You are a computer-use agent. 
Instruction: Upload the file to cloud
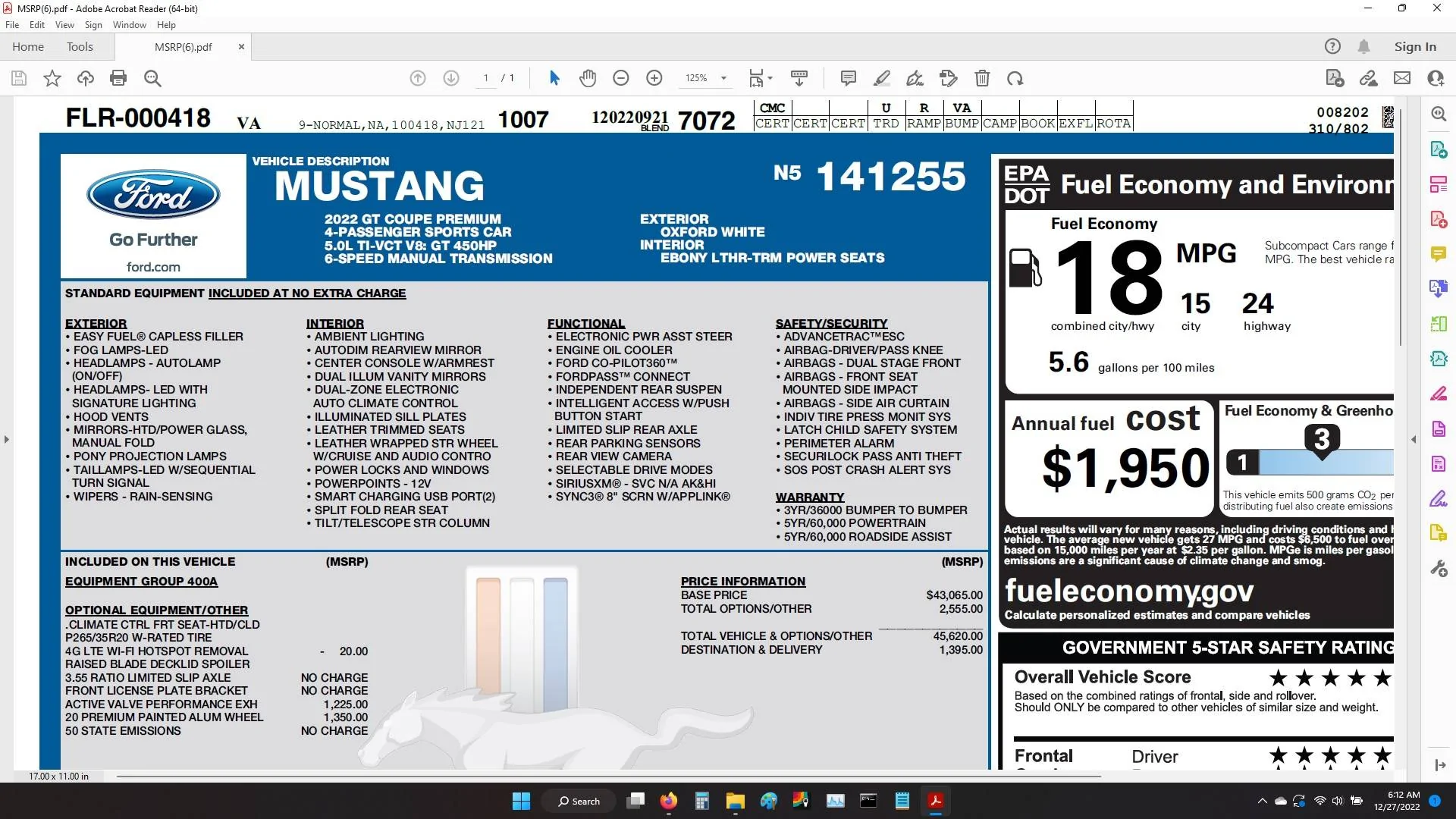(x=86, y=78)
